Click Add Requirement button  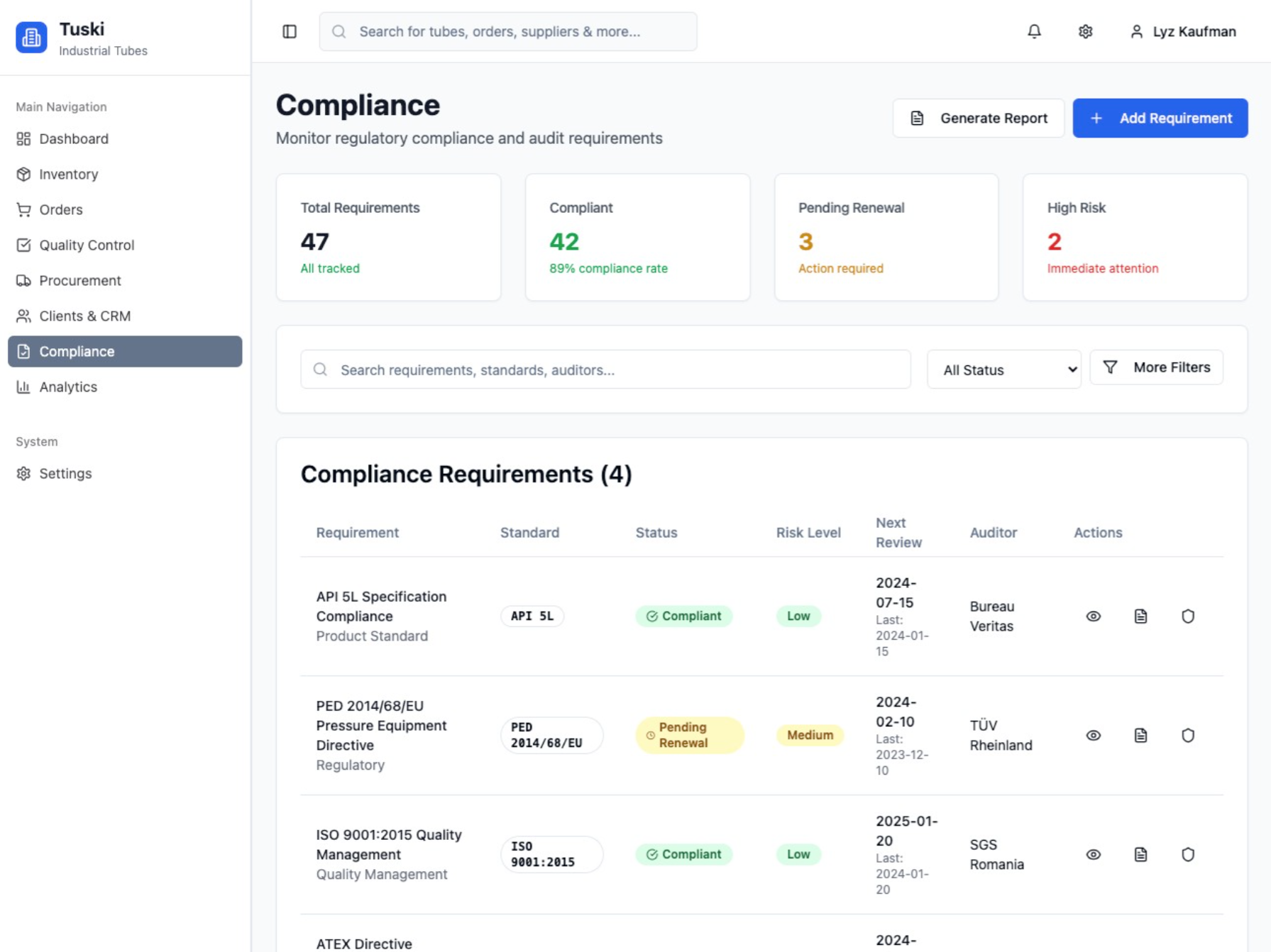pos(1160,118)
